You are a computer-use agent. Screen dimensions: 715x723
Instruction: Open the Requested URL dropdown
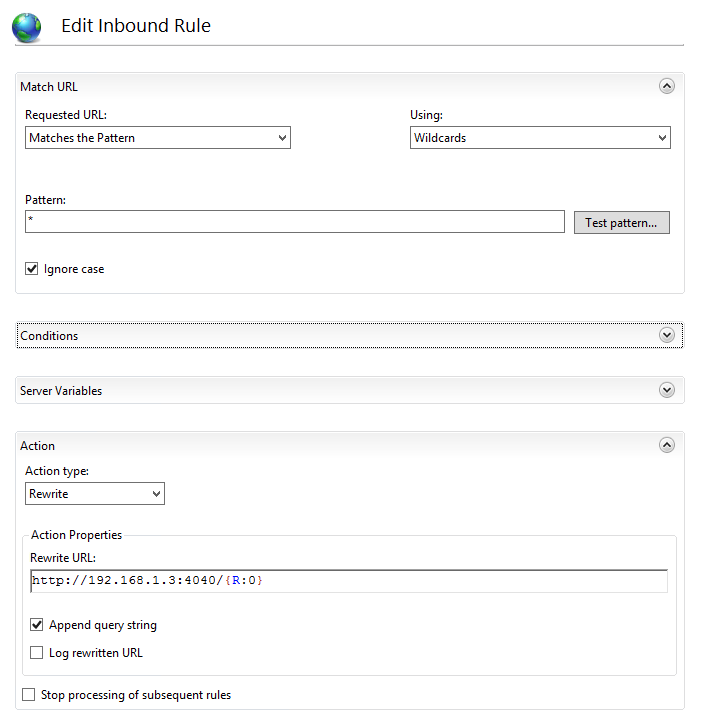158,137
